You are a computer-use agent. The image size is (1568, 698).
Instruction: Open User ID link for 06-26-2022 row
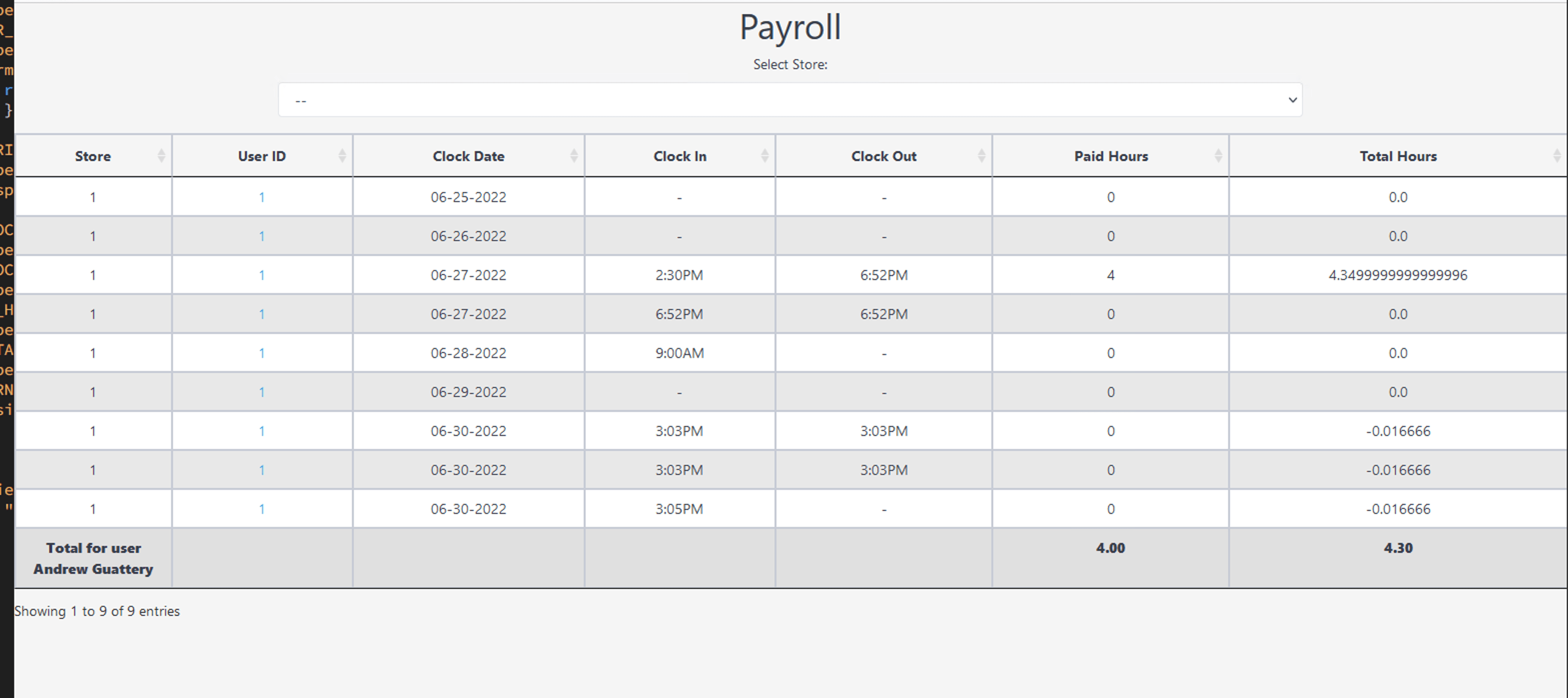(x=262, y=236)
